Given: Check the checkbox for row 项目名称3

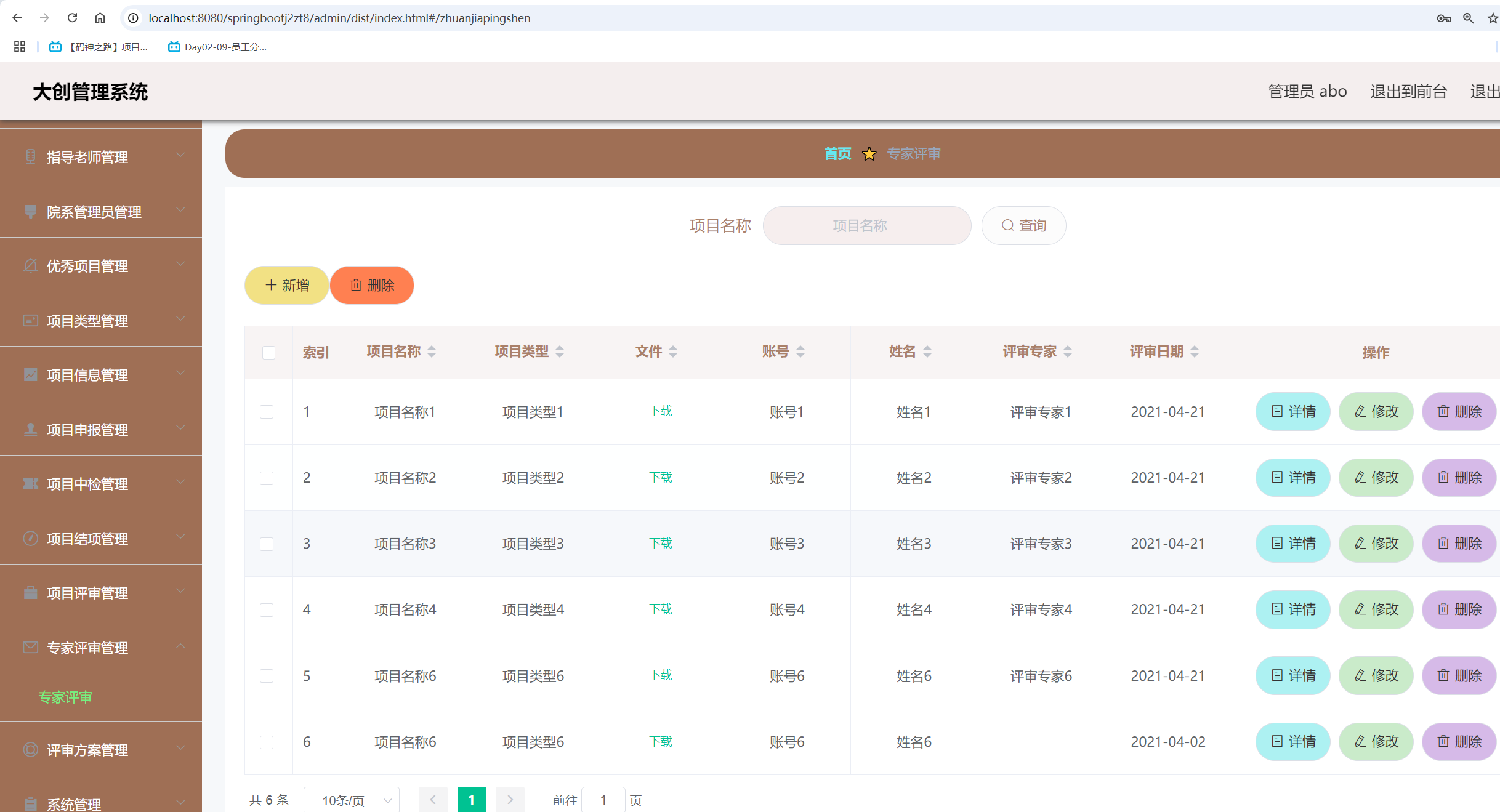Looking at the screenshot, I should pos(267,544).
